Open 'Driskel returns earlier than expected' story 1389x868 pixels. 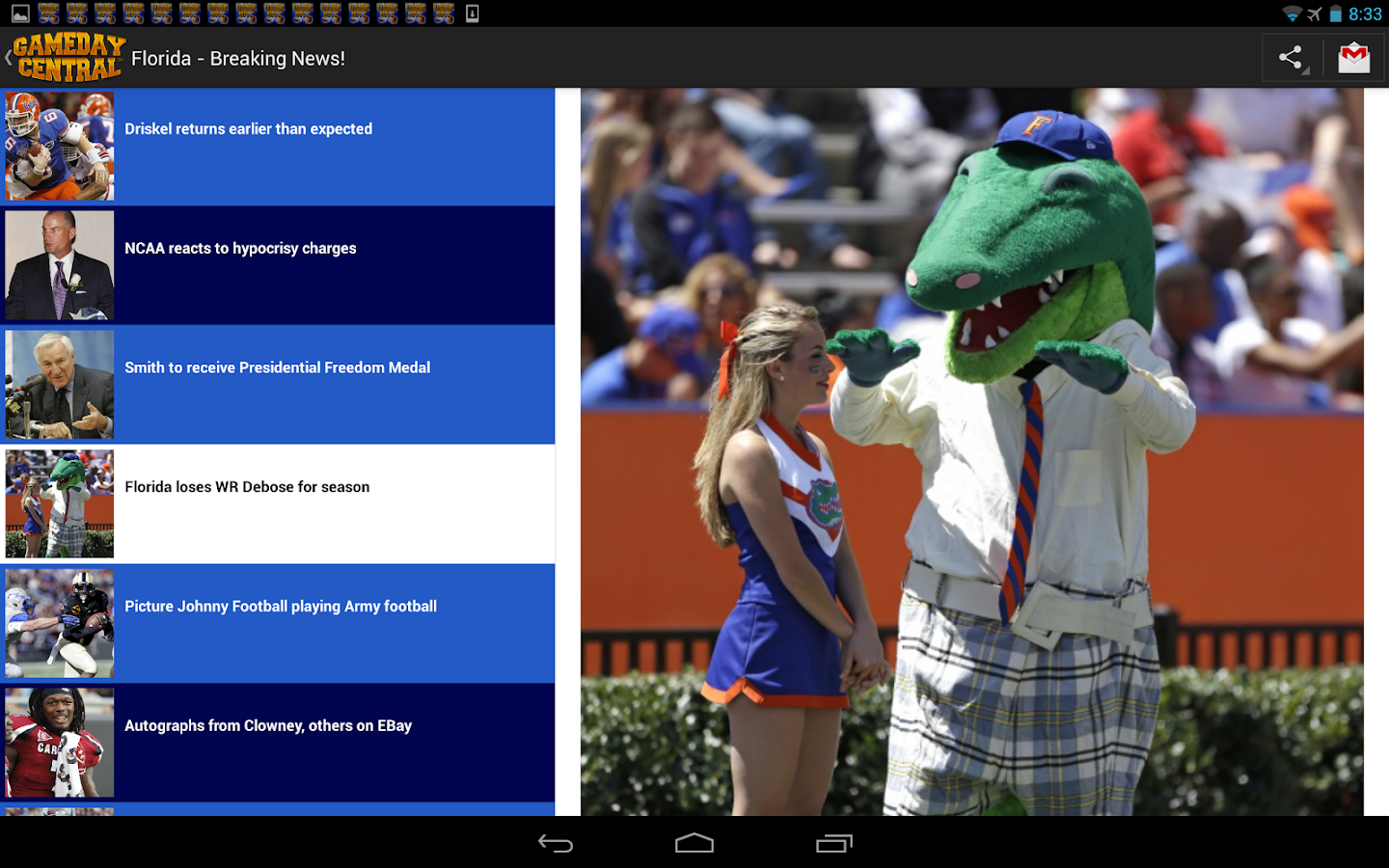[x=278, y=147]
